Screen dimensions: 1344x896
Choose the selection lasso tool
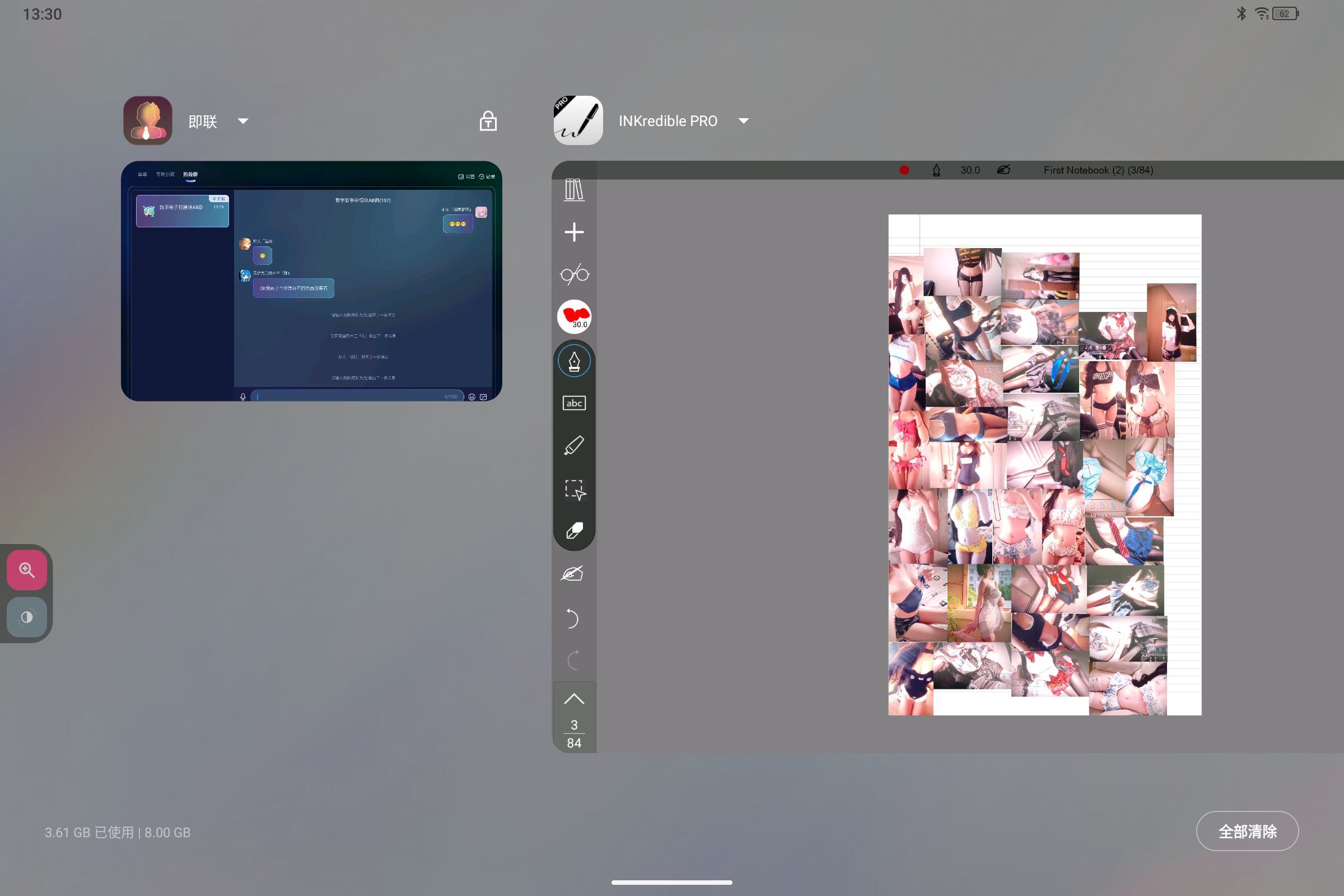pyautogui.click(x=575, y=489)
